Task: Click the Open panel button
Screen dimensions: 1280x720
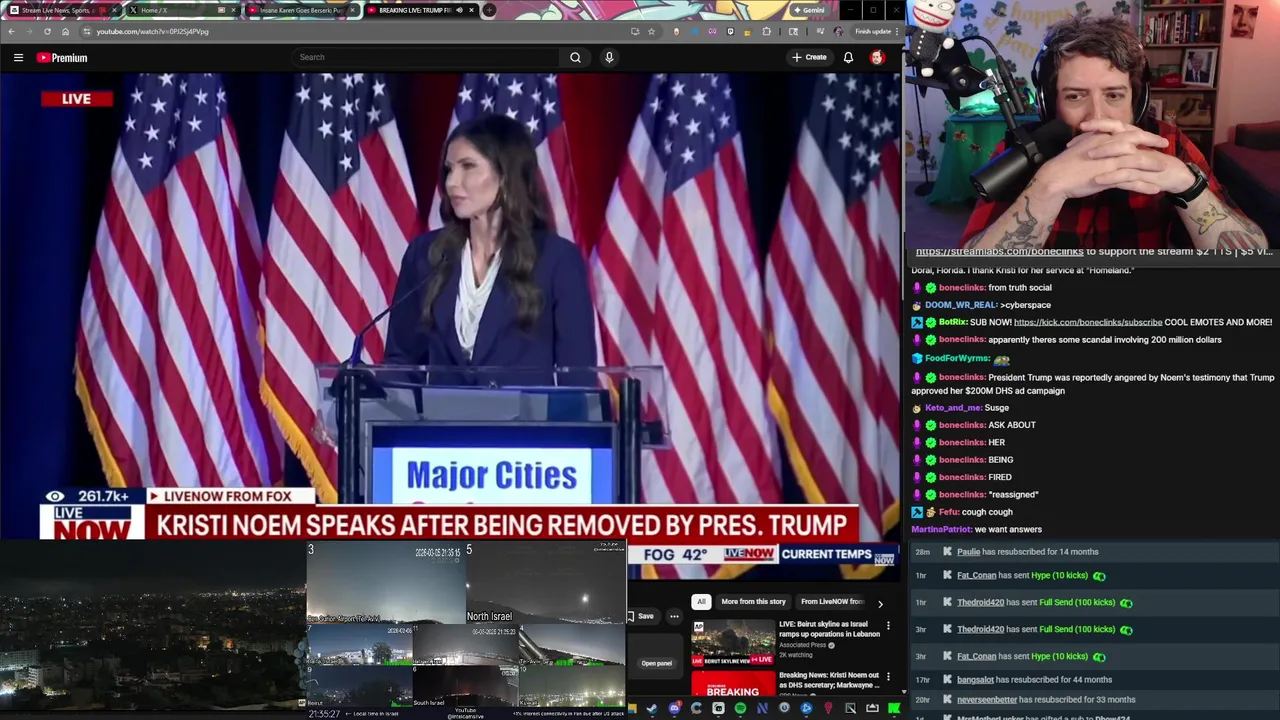Action: pyautogui.click(x=657, y=663)
